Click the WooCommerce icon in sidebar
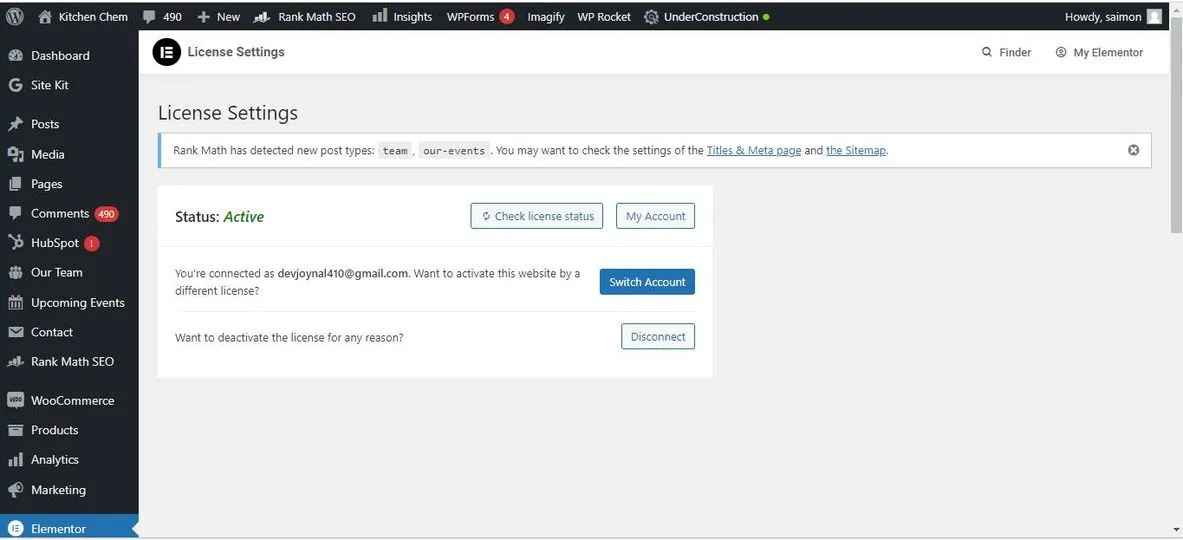1183x540 pixels. click(15, 400)
